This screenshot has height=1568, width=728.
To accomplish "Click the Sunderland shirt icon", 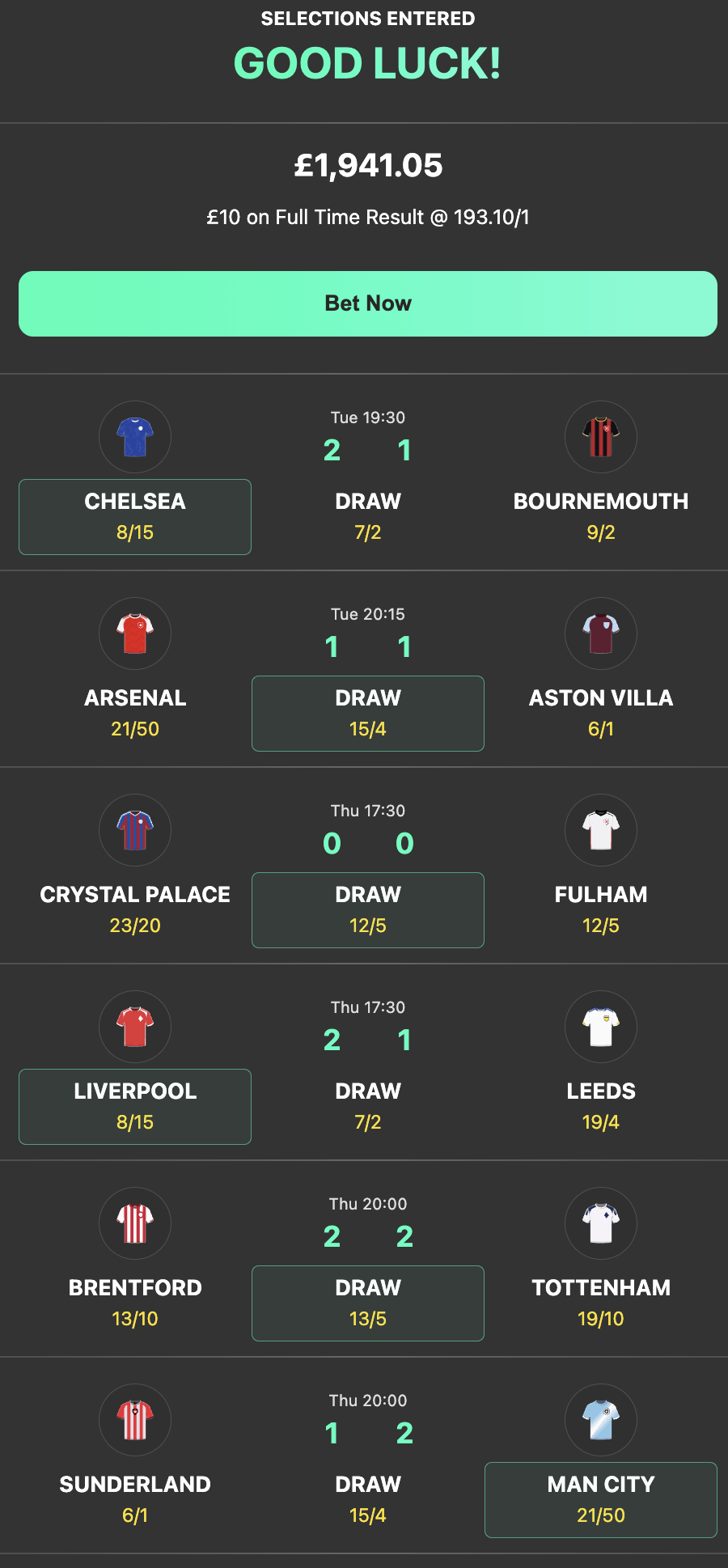I will pos(134,1420).
